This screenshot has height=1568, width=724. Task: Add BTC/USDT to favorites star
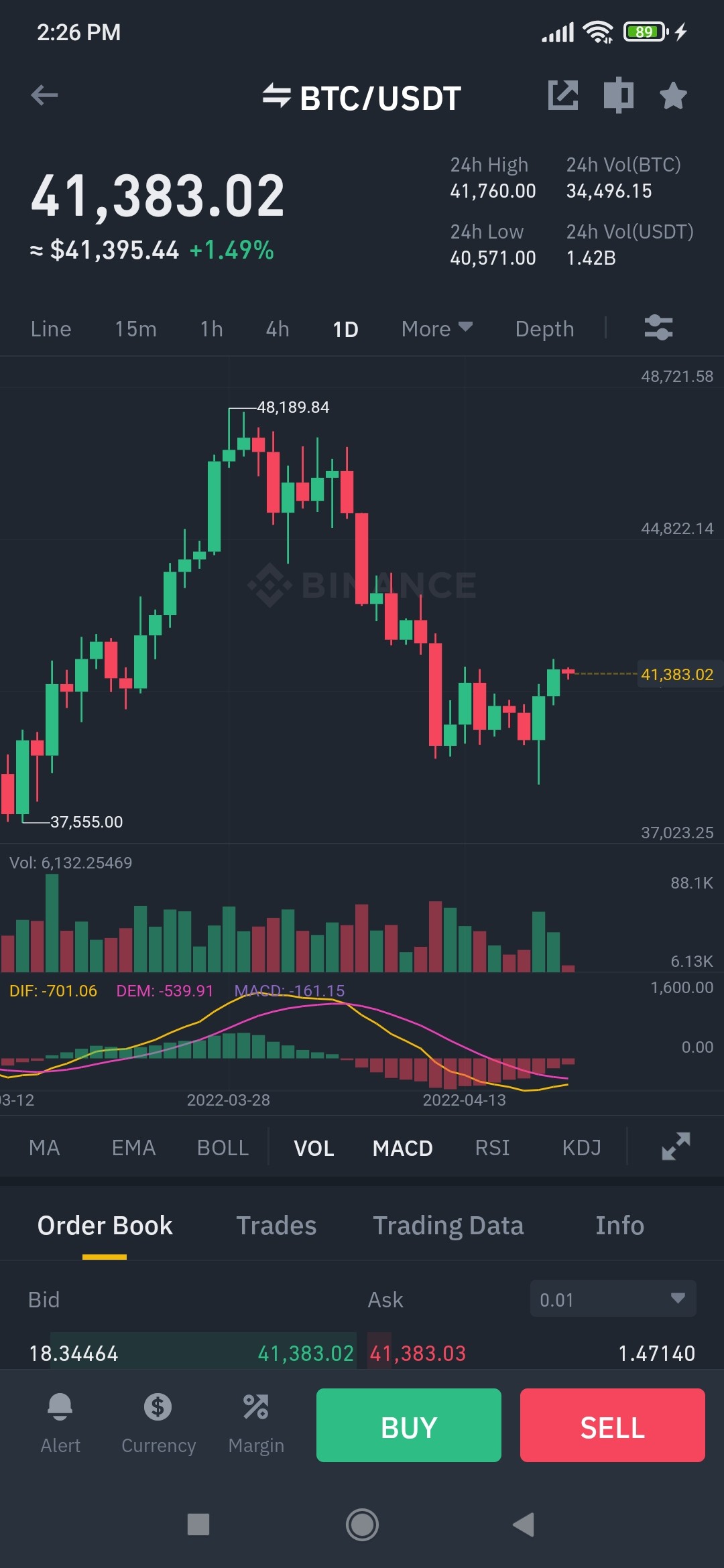coord(673,95)
